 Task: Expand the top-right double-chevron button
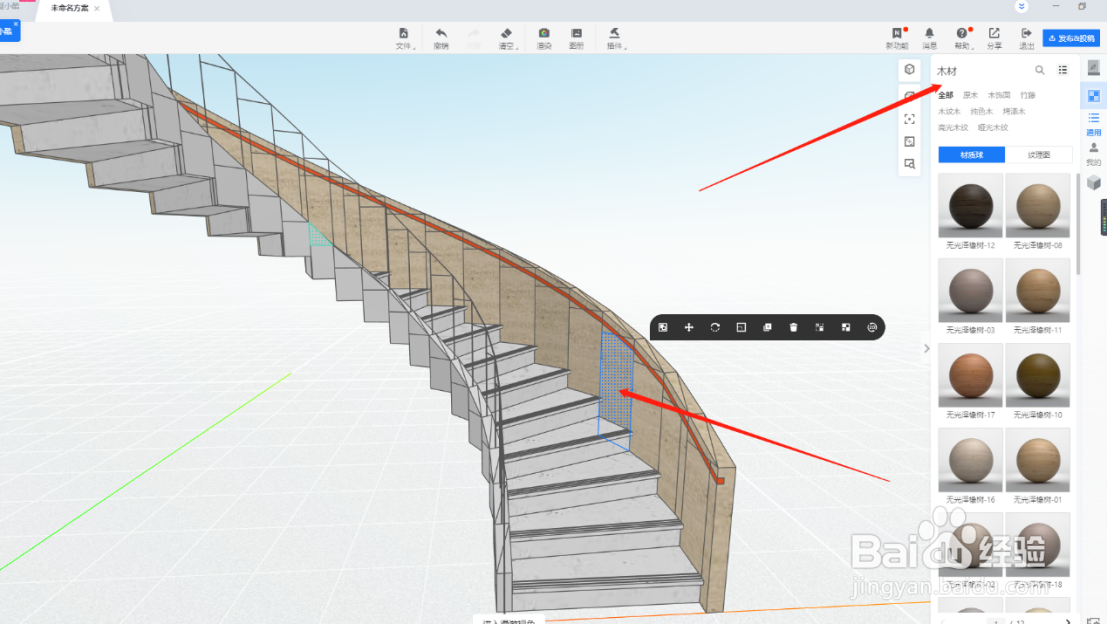coord(1021,6)
